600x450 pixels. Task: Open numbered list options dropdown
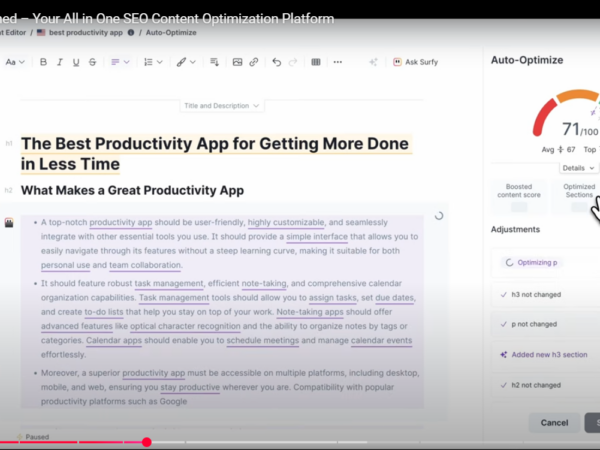click(x=153, y=62)
